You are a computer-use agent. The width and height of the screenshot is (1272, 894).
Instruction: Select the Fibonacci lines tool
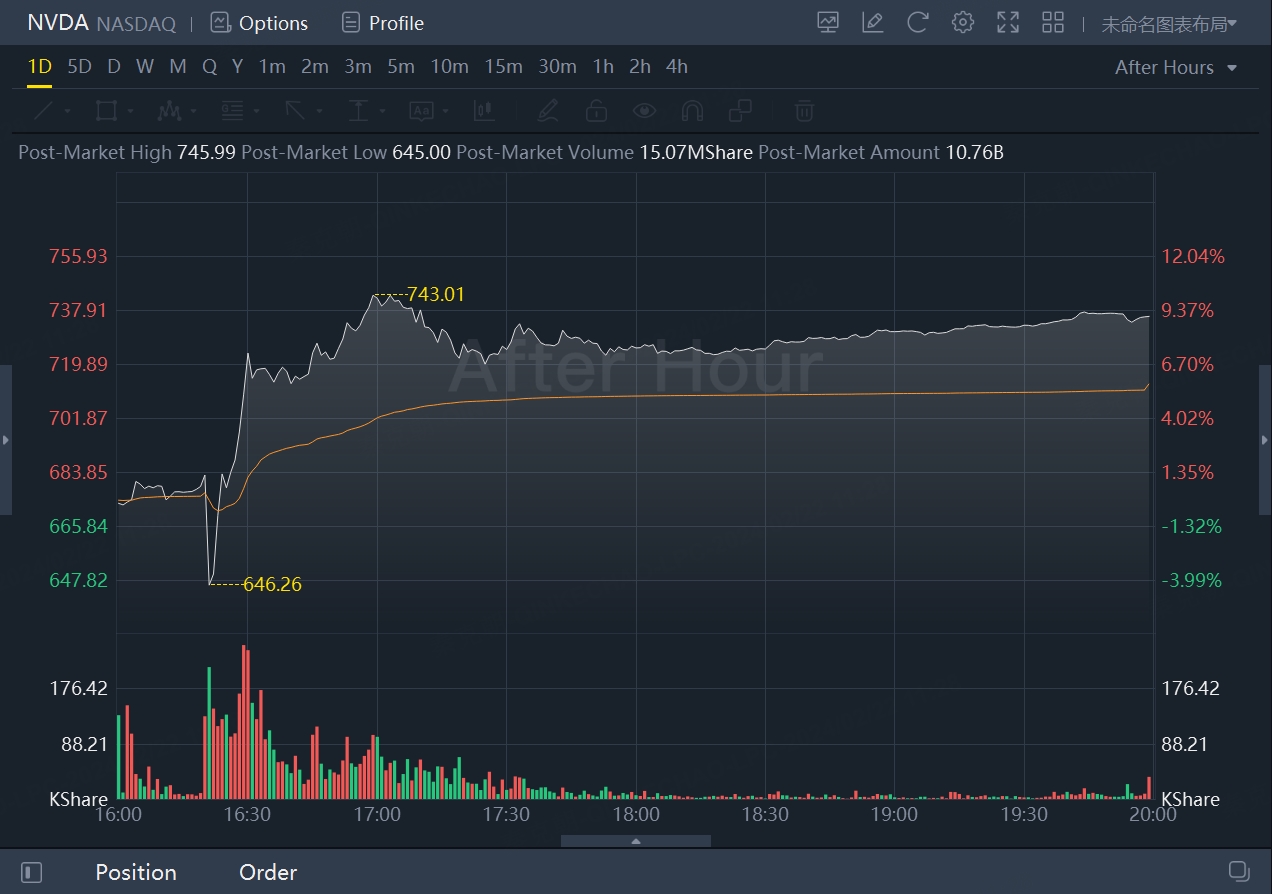pyautogui.click(x=232, y=110)
